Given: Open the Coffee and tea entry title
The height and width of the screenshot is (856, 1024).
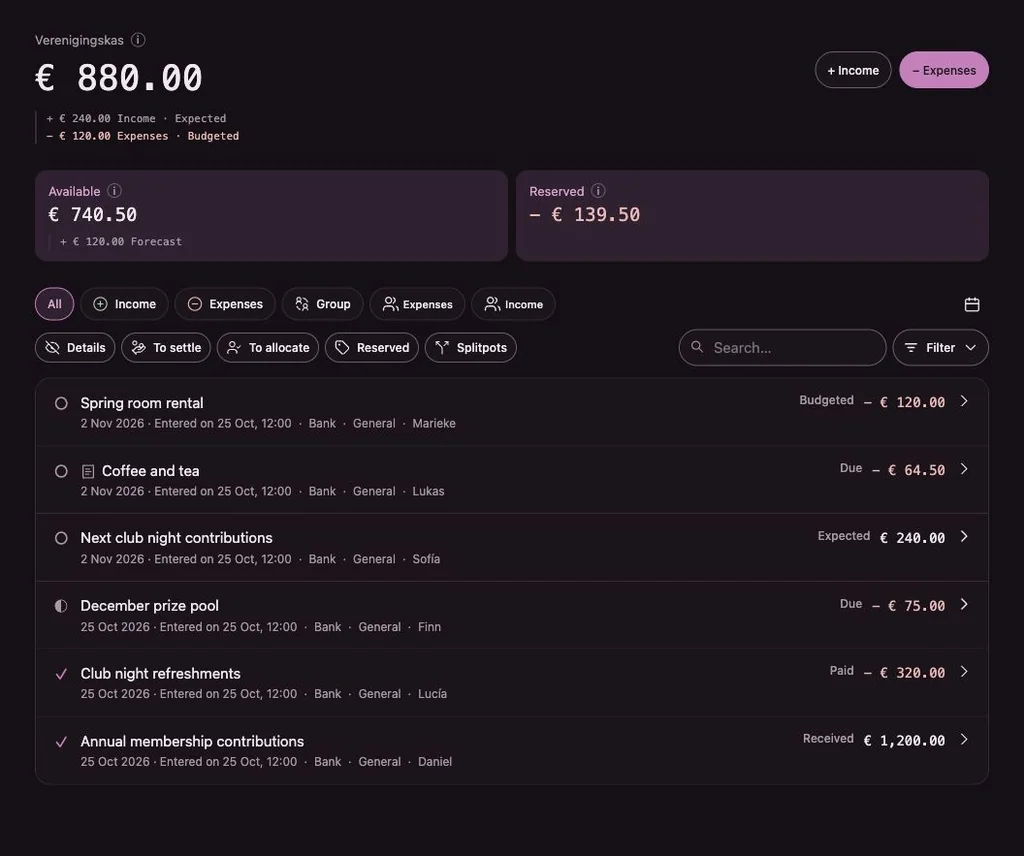Looking at the screenshot, I should pyautogui.click(x=150, y=471).
